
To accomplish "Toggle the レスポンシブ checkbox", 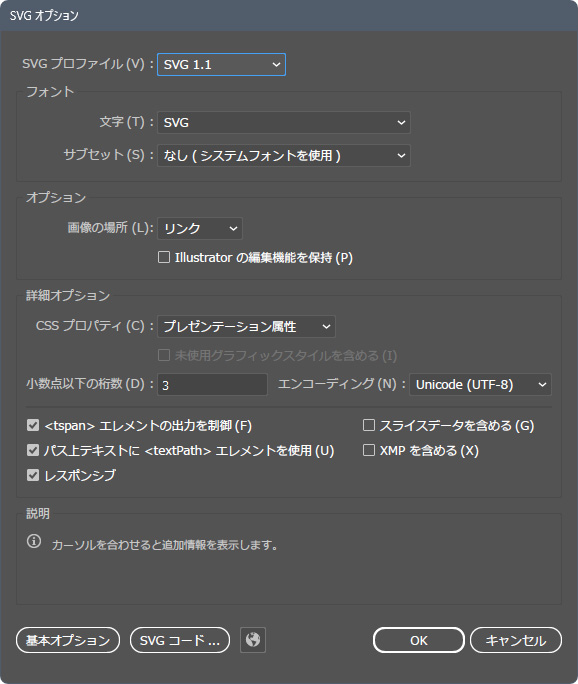I will pos(33,475).
